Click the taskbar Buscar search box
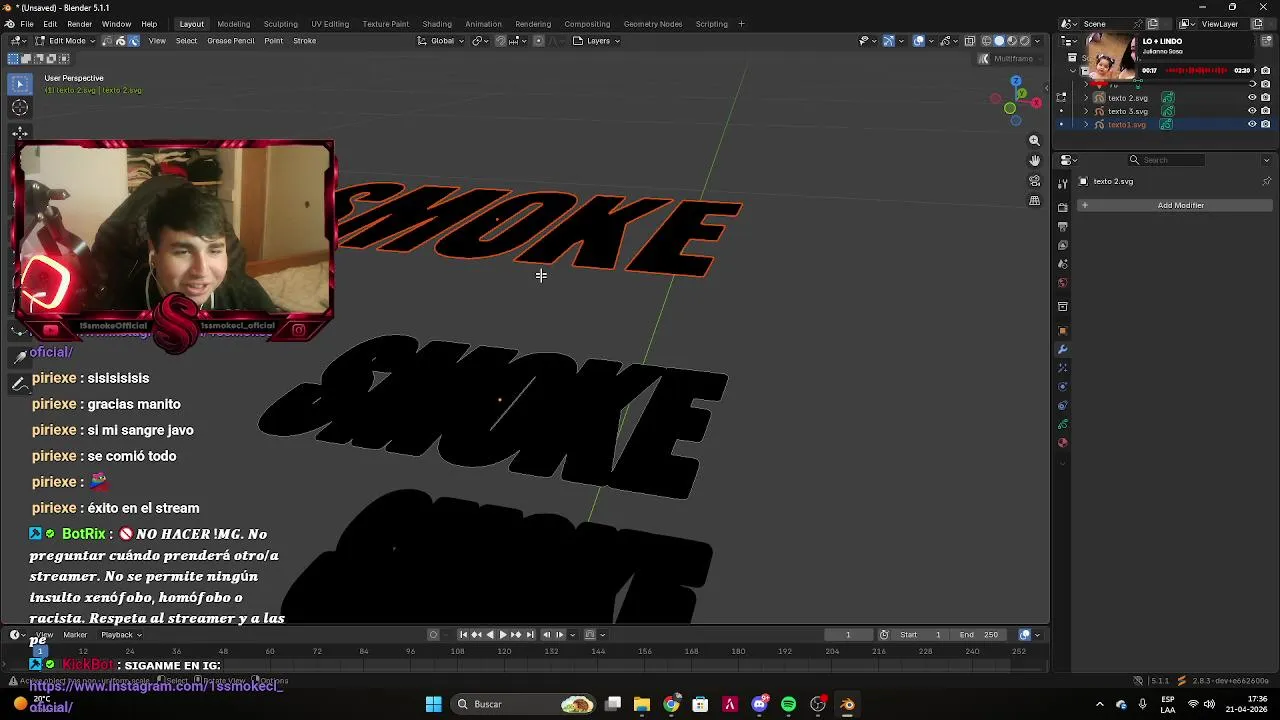The image size is (1280, 720). pyautogui.click(x=524, y=704)
